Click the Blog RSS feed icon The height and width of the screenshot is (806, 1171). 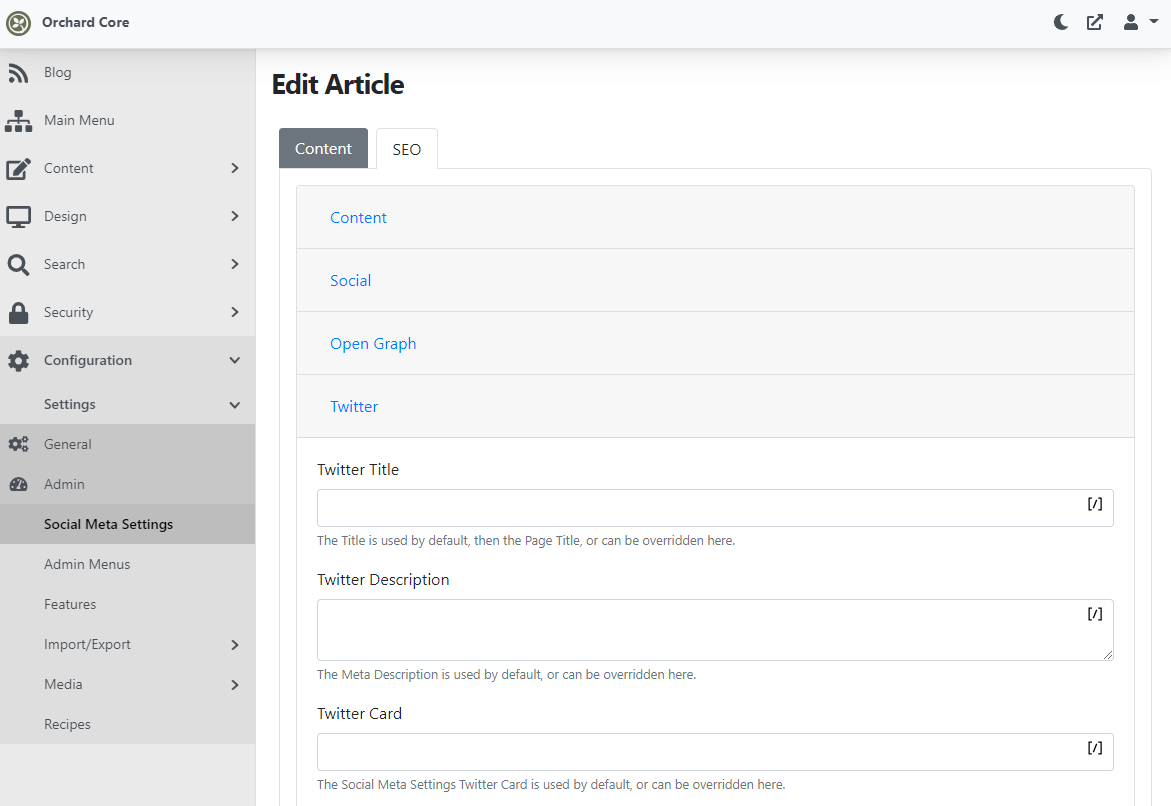click(18, 72)
